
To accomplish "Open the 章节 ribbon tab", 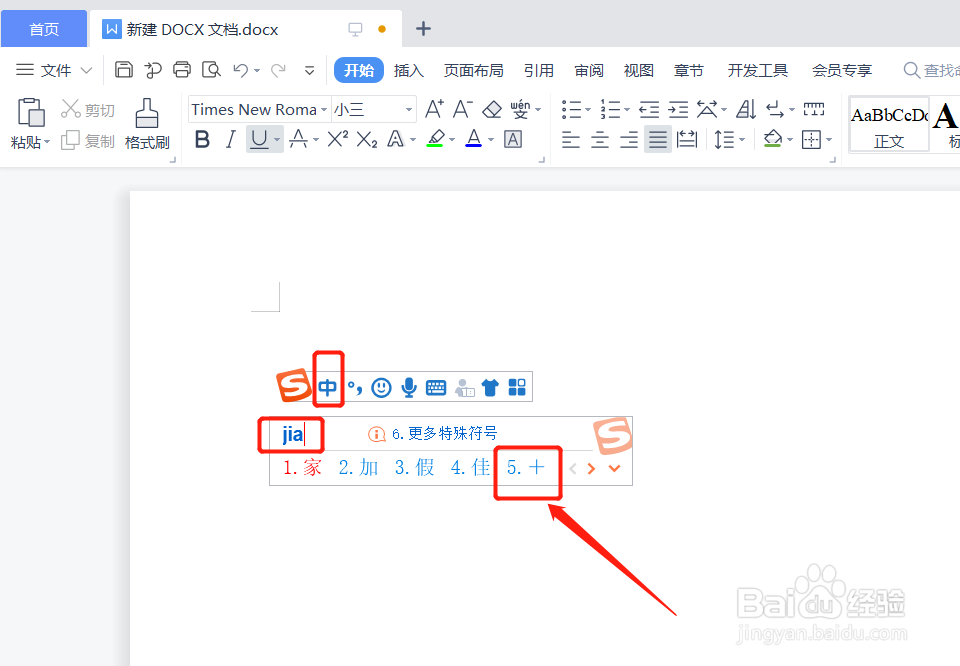I will [x=689, y=70].
